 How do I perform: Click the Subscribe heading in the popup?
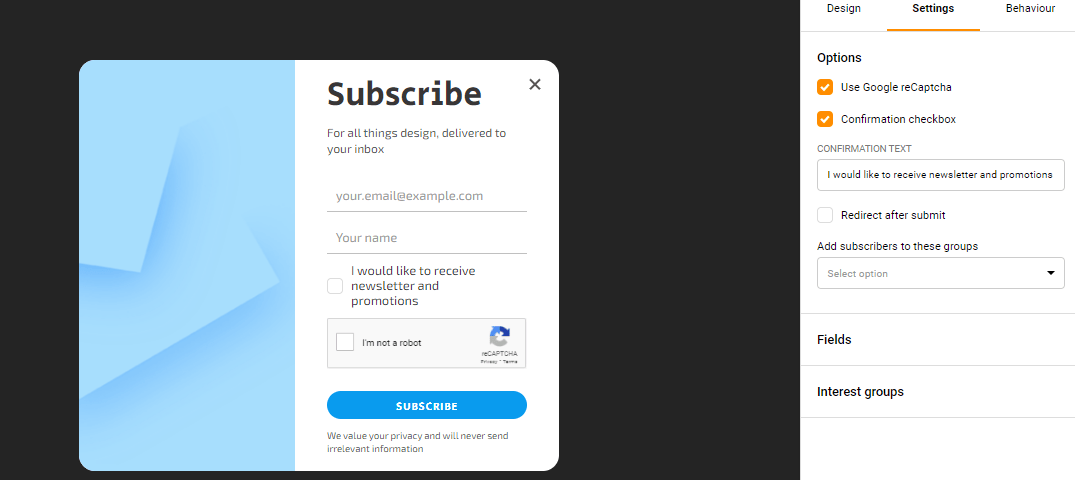404,94
